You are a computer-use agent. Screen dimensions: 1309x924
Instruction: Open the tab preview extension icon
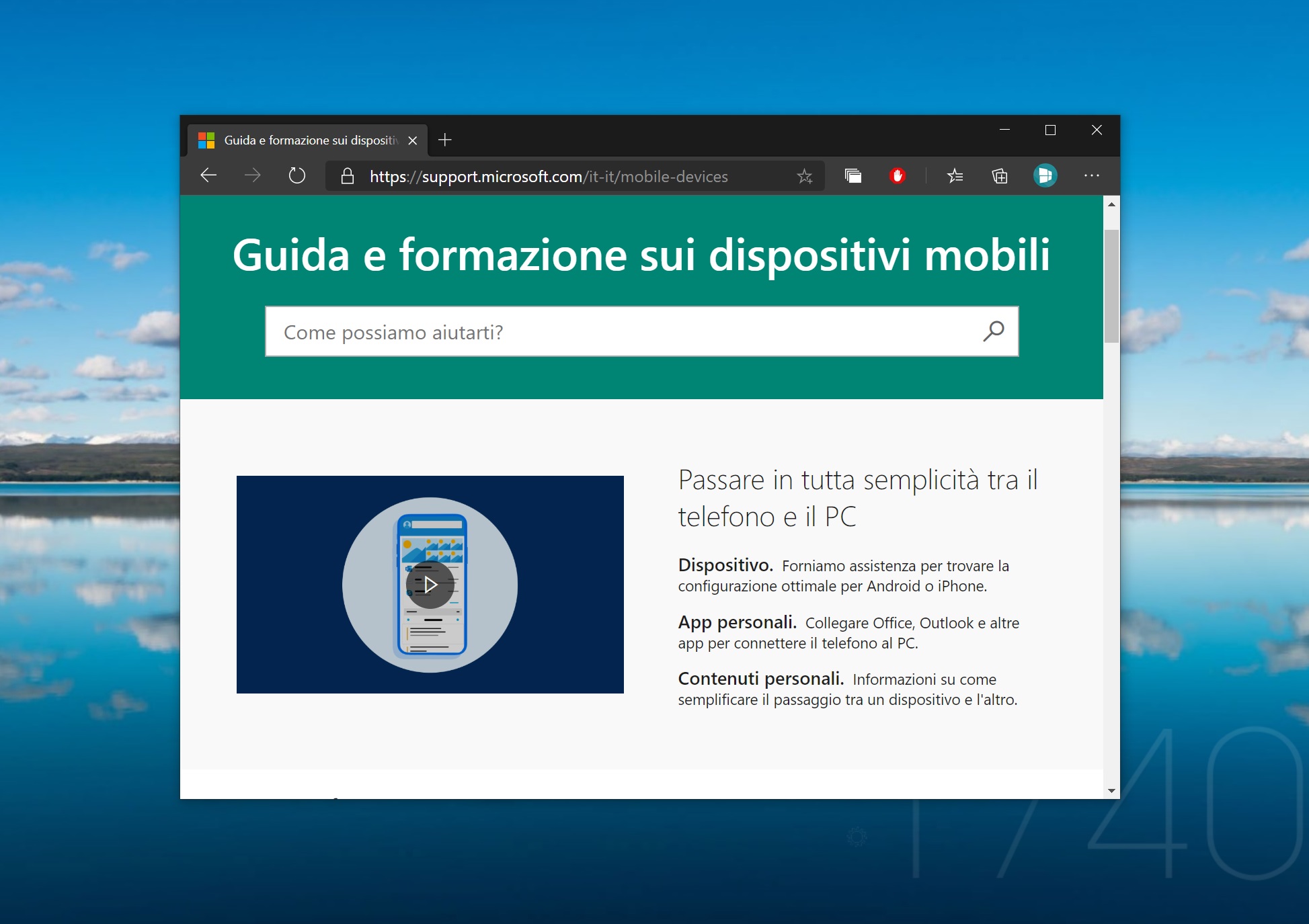(852, 176)
